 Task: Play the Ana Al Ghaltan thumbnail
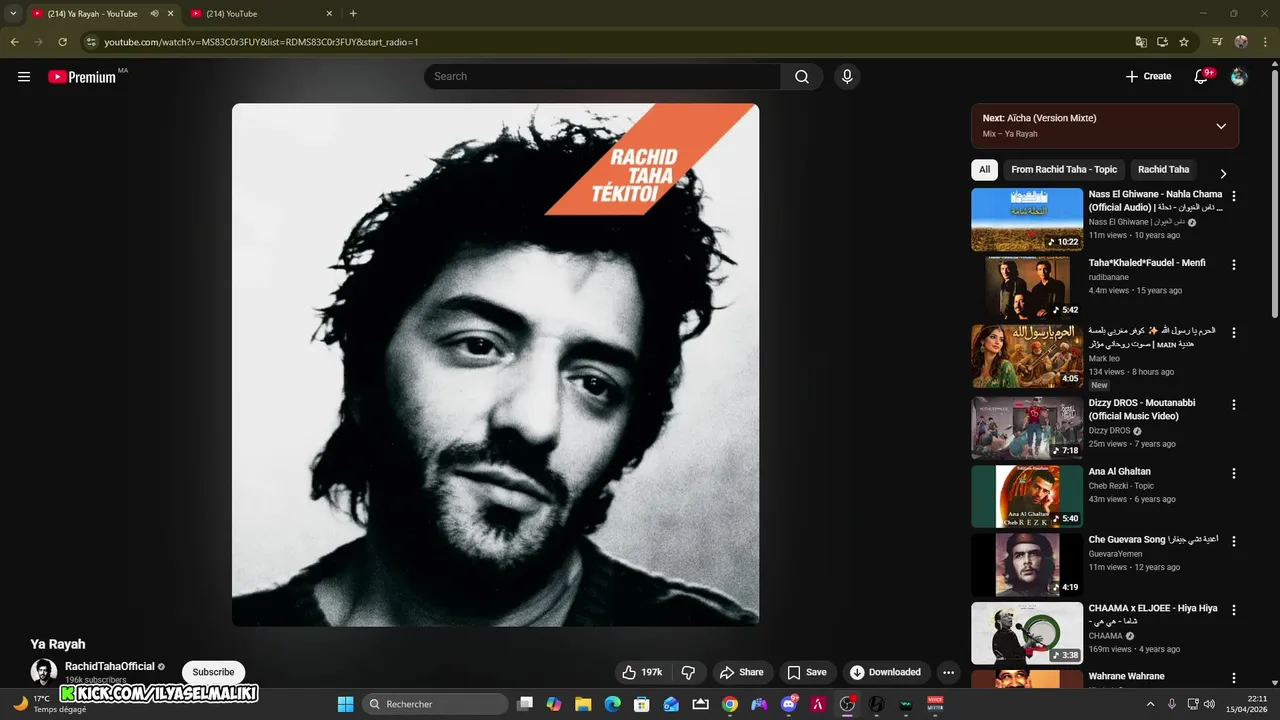pyautogui.click(x=1027, y=496)
